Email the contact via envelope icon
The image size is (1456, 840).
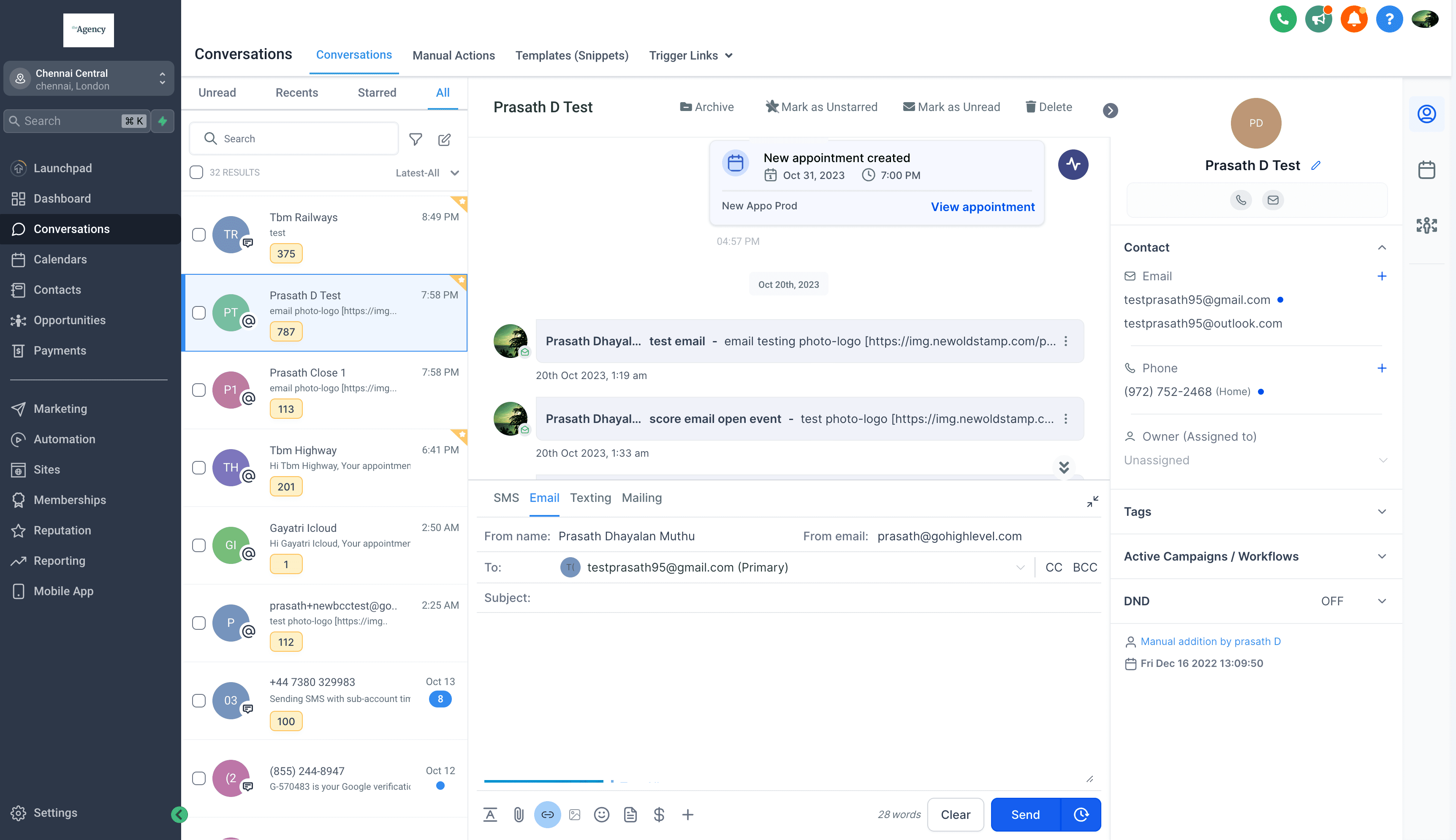1272,200
